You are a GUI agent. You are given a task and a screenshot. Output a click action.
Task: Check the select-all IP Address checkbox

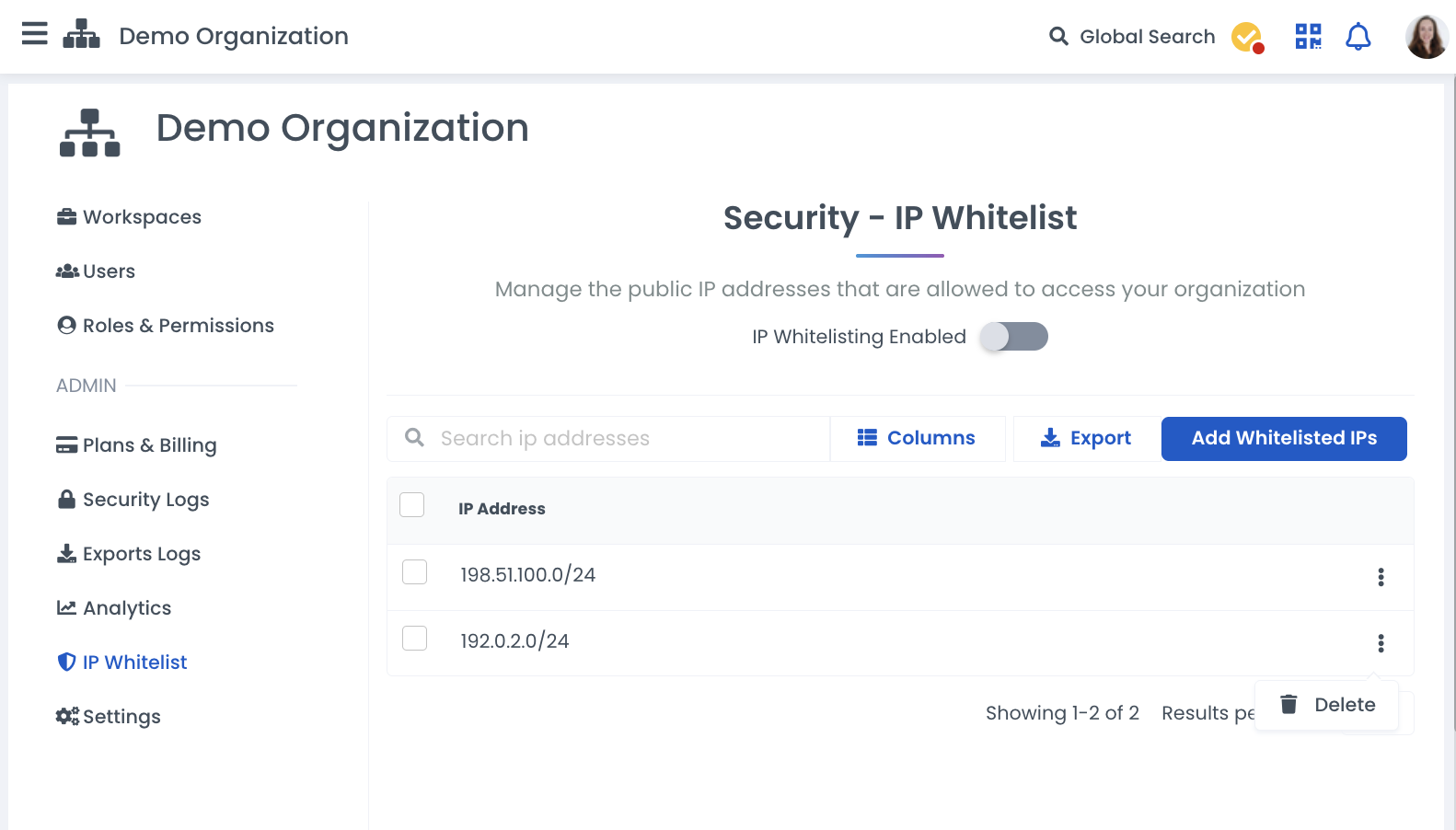[x=412, y=505]
